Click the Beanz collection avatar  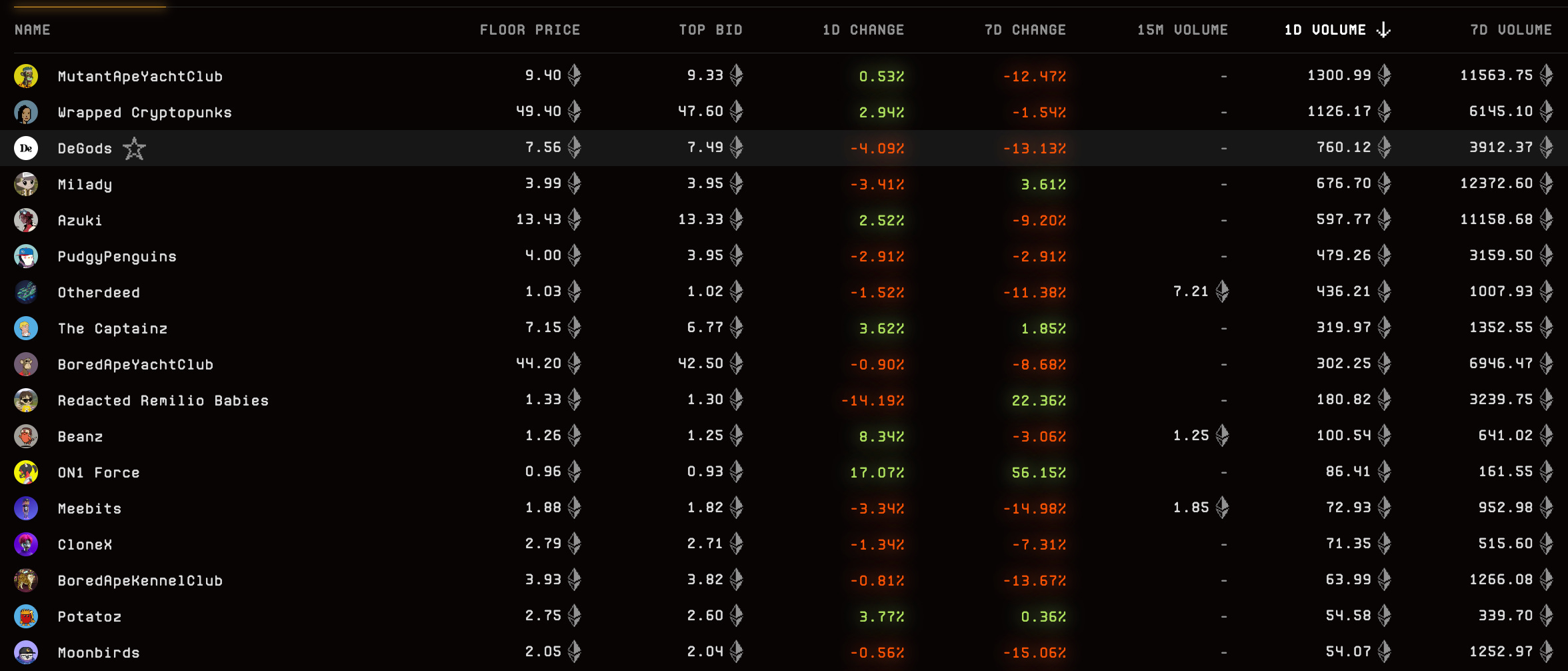[x=26, y=436]
